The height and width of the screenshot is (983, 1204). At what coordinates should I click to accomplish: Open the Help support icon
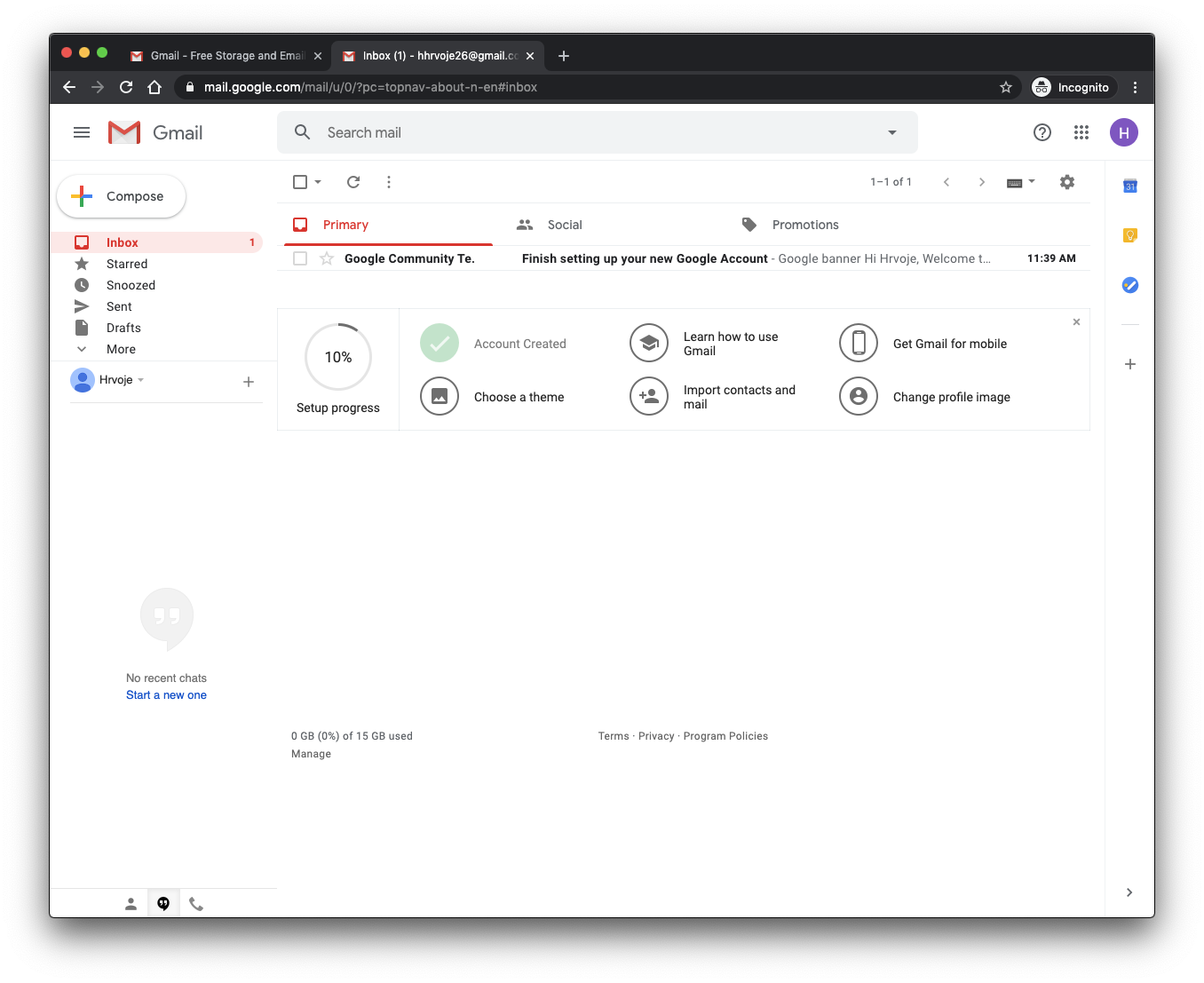tap(1042, 132)
